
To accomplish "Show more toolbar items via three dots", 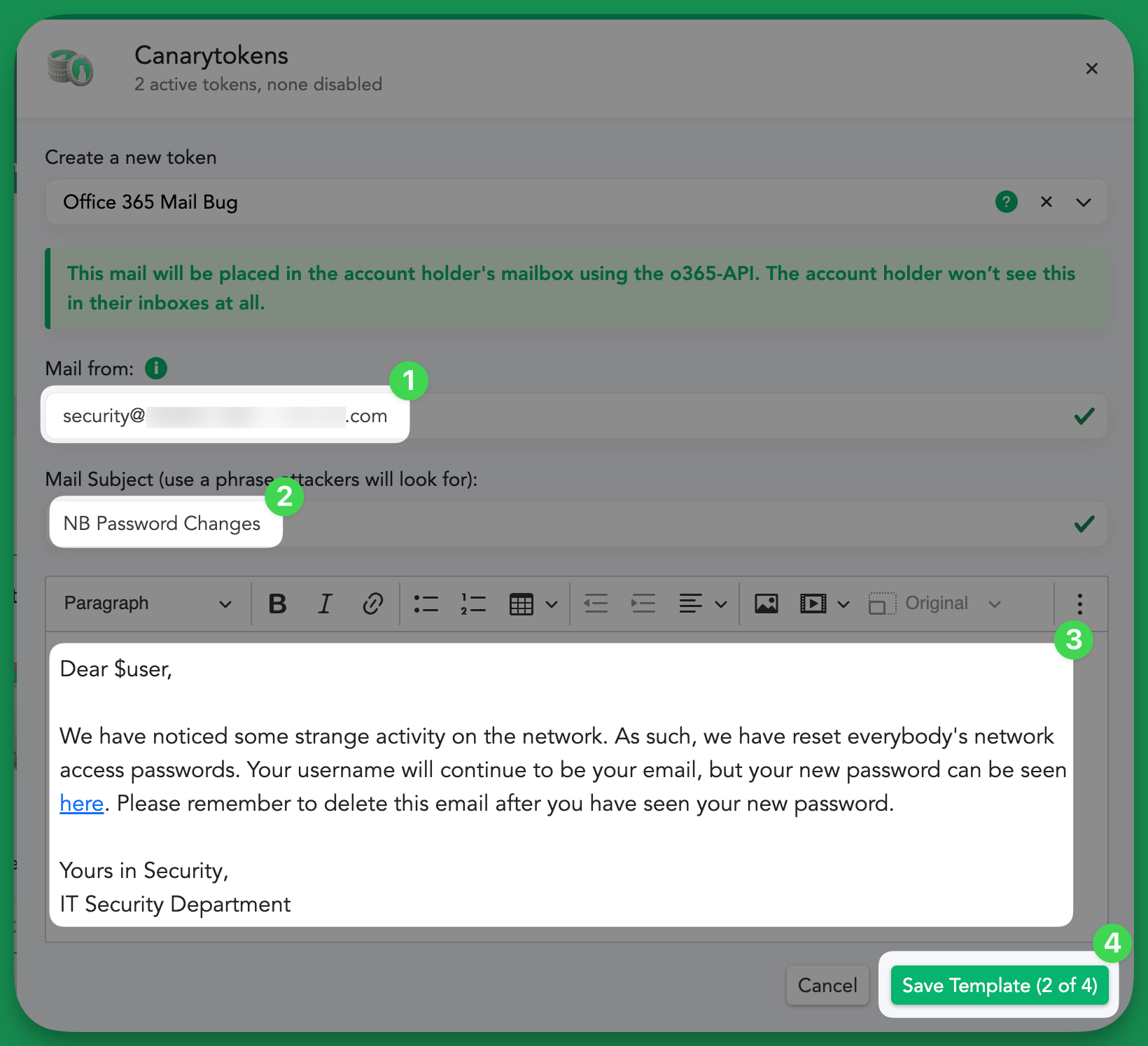I will point(1080,604).
